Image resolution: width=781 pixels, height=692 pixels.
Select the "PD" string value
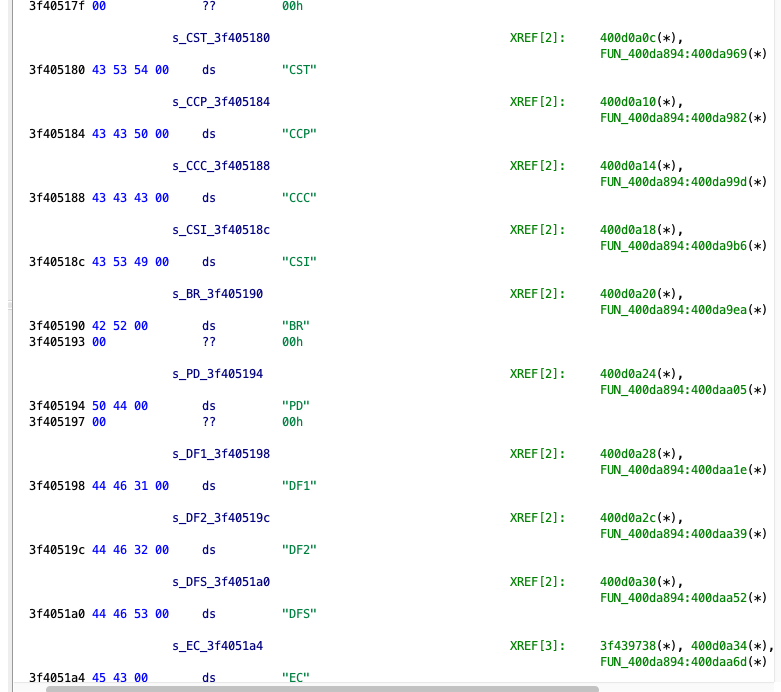tap(296, 406)
